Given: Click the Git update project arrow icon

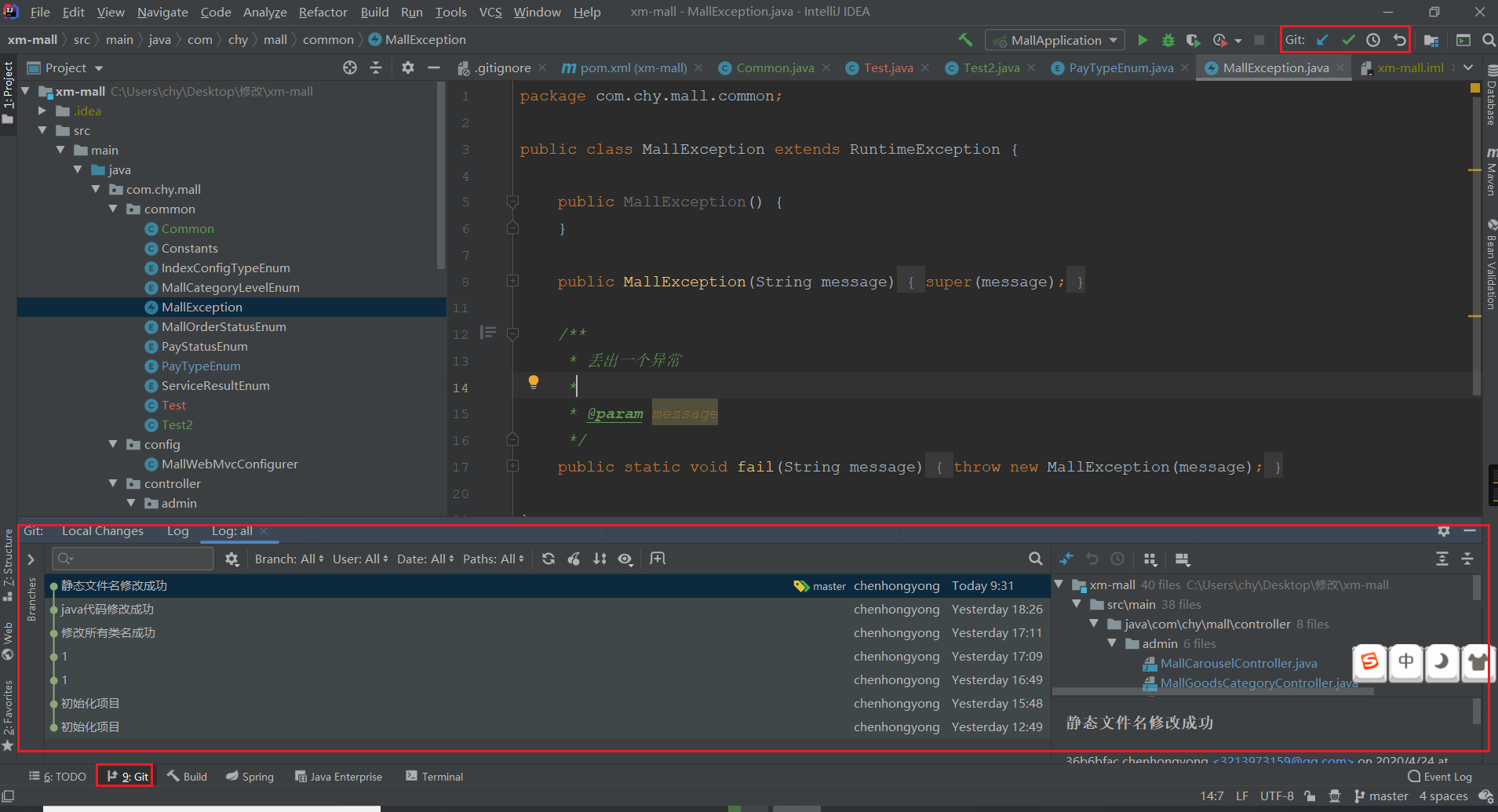Looking at the screenshot, I should (x=1322, y=40).
